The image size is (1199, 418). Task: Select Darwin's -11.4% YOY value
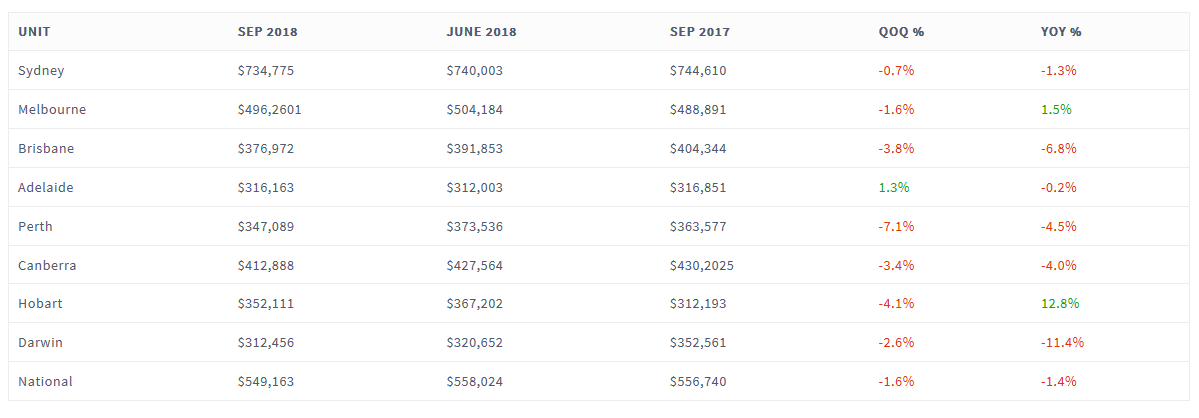1062,343
